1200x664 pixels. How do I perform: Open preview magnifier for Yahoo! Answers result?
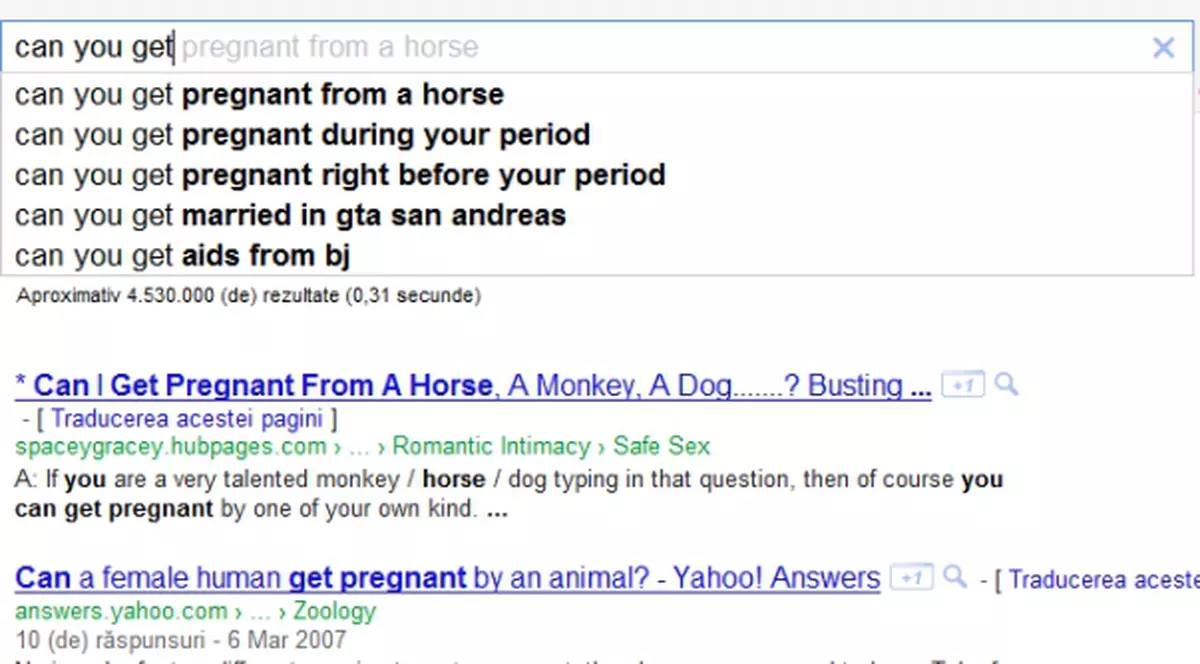(x=956, y=577)
